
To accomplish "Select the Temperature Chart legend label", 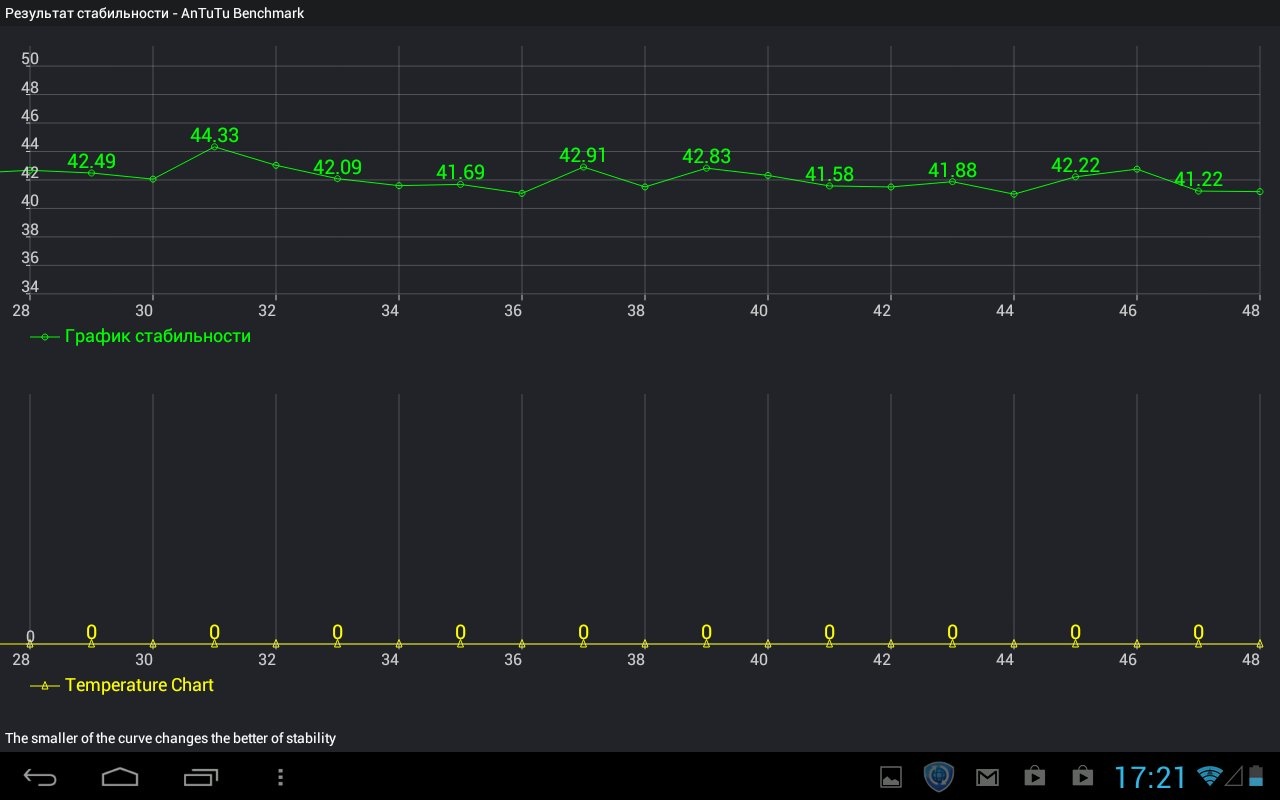I will tap(139, 685).
